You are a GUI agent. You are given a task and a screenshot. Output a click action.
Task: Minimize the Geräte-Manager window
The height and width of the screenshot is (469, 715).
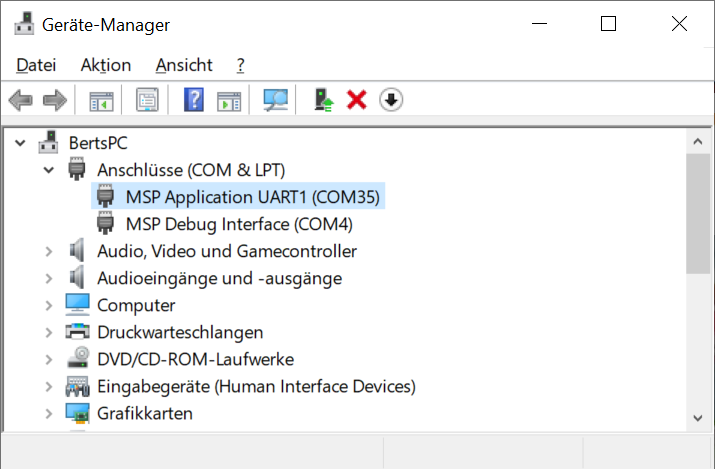coord(539,24)
